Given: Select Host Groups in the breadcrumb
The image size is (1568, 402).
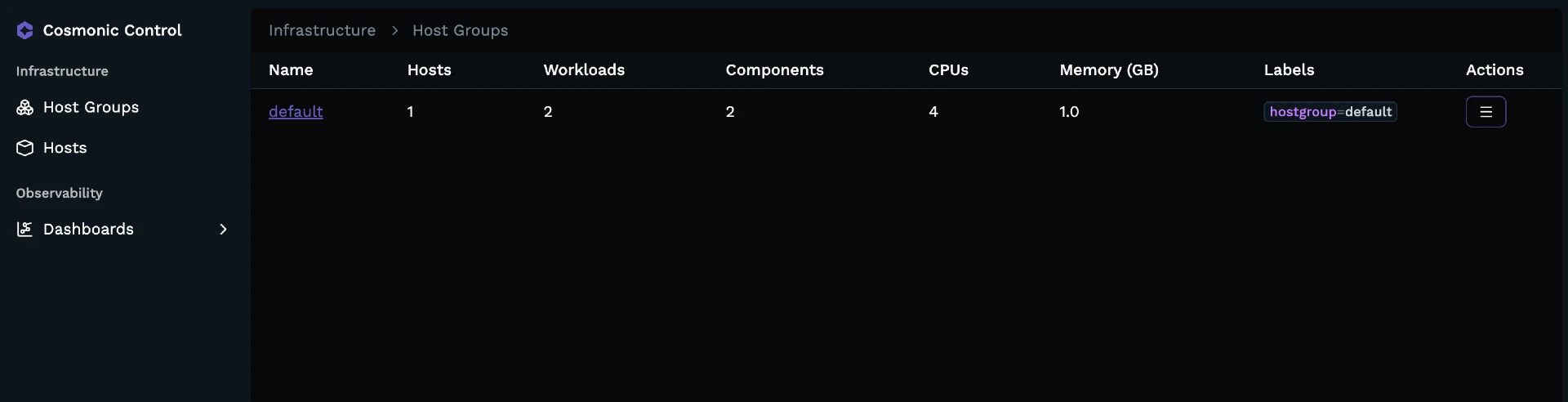Looking at the screenshot, I should 460,30.
